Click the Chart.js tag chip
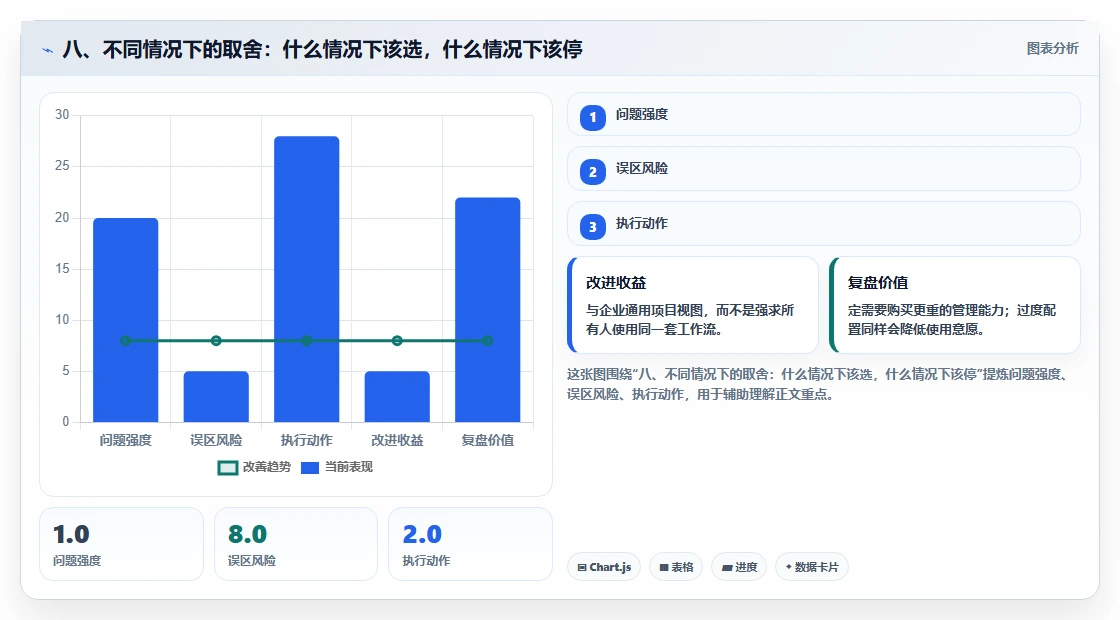Viewport: 1120px width, 620px height. (604, 567)
